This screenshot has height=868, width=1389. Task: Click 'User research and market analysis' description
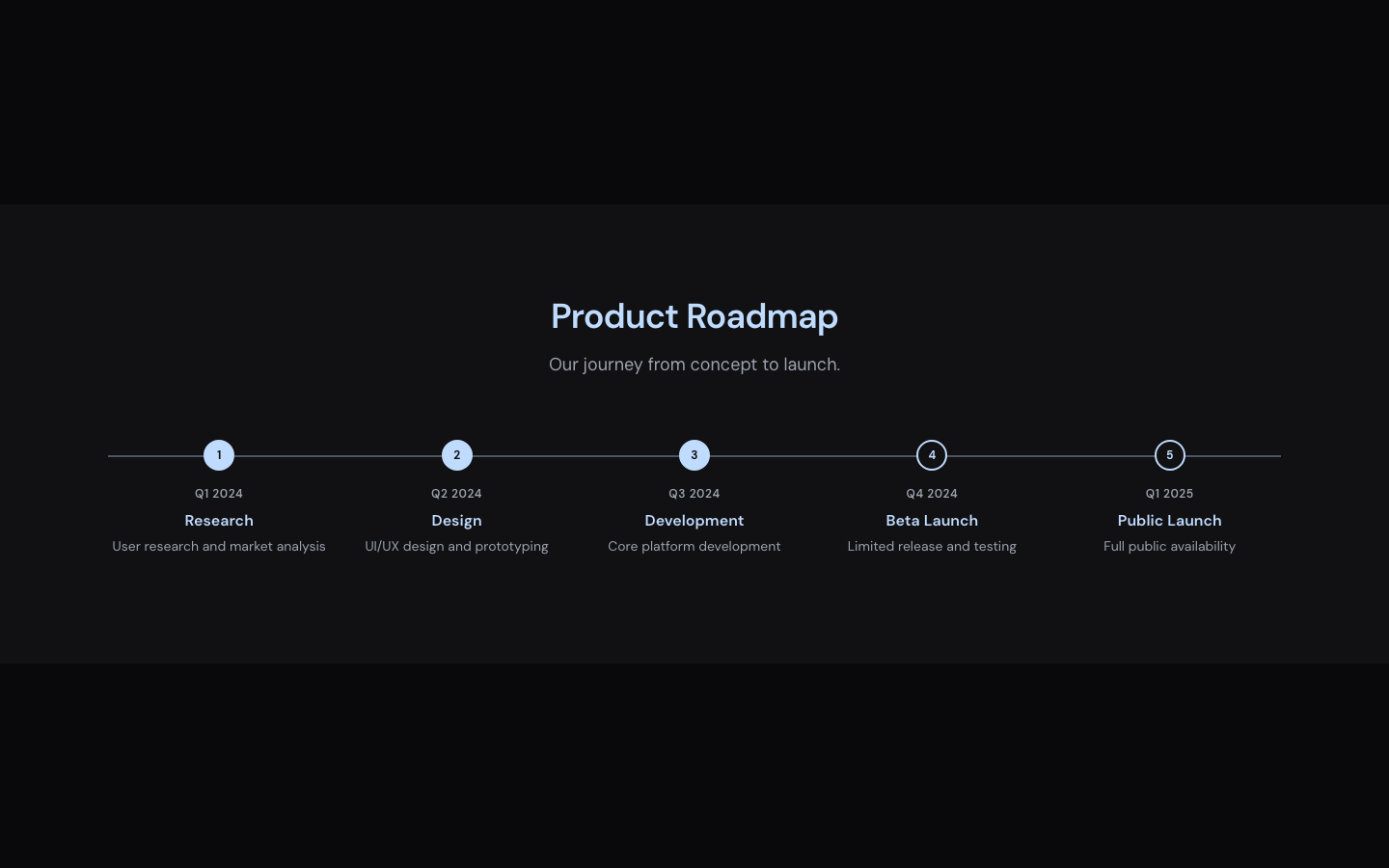coord(219,547)
